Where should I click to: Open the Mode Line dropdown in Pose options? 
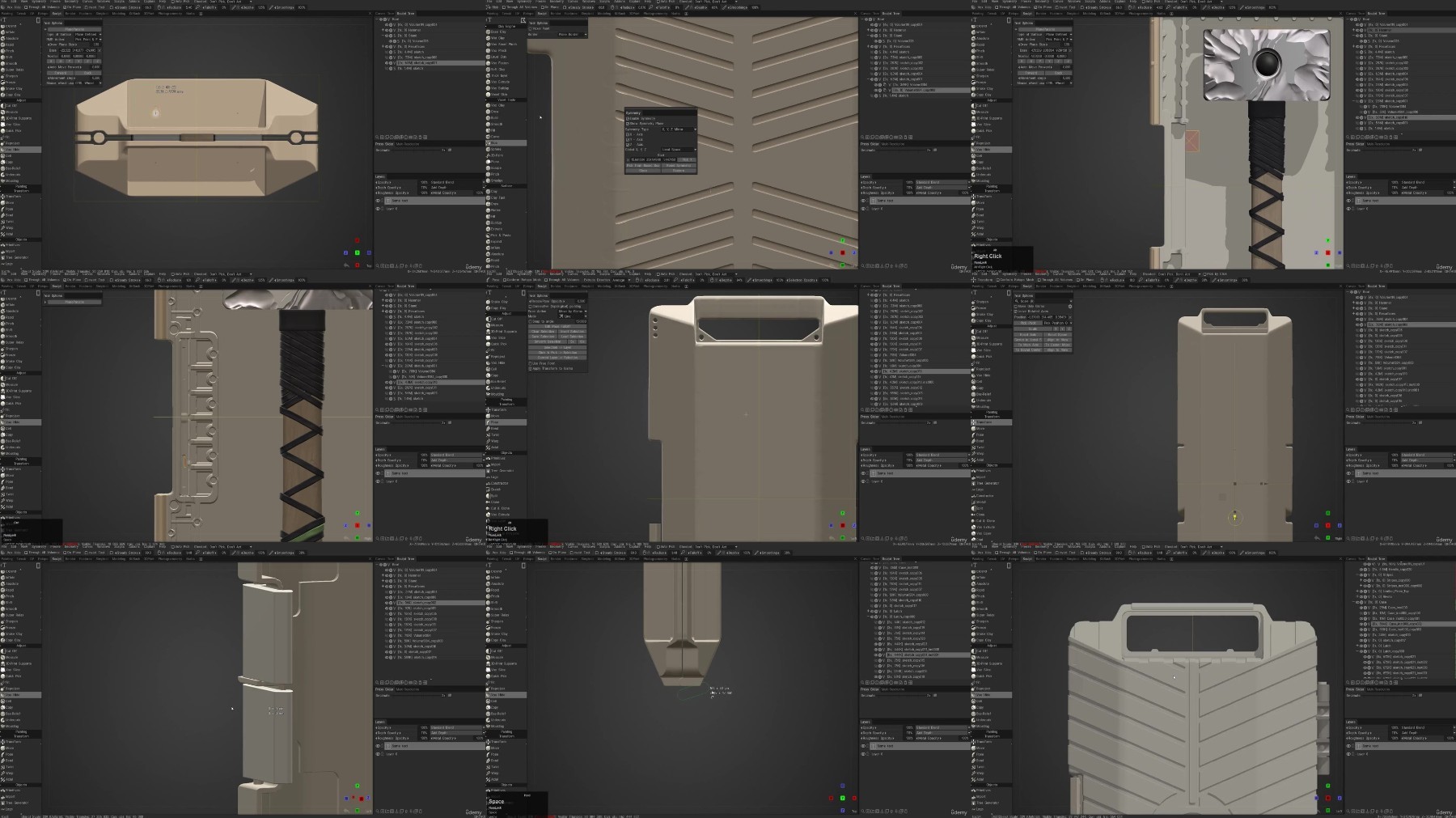tap(572, 316)
